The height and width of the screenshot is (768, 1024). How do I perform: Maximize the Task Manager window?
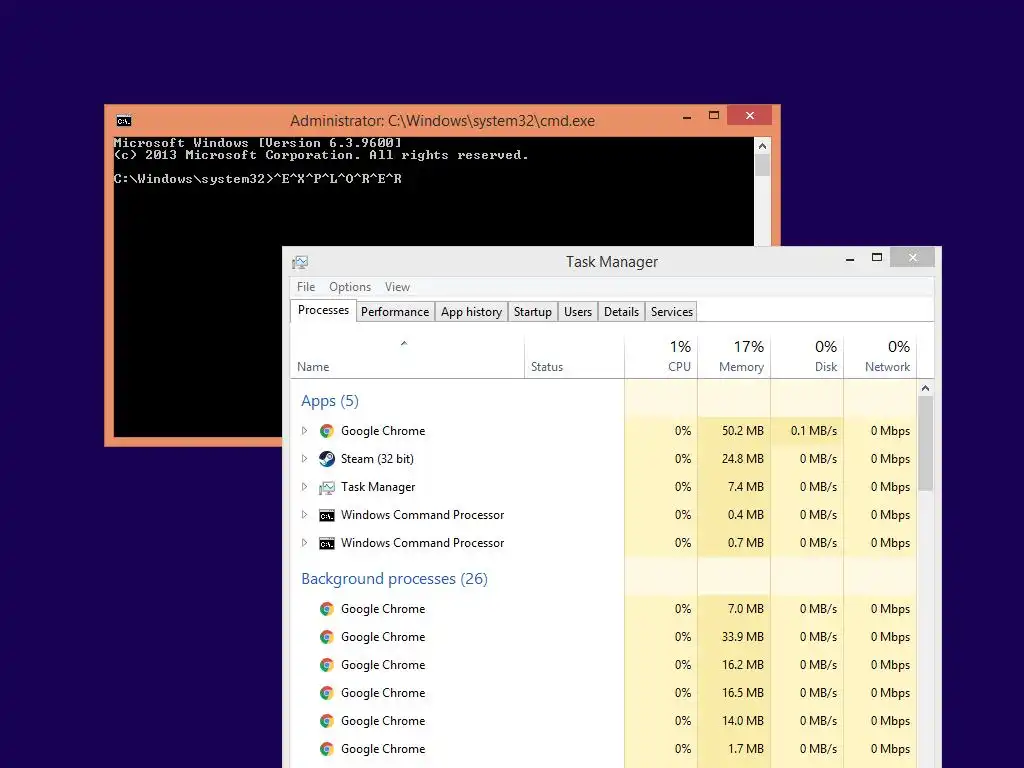click(877, 257)
